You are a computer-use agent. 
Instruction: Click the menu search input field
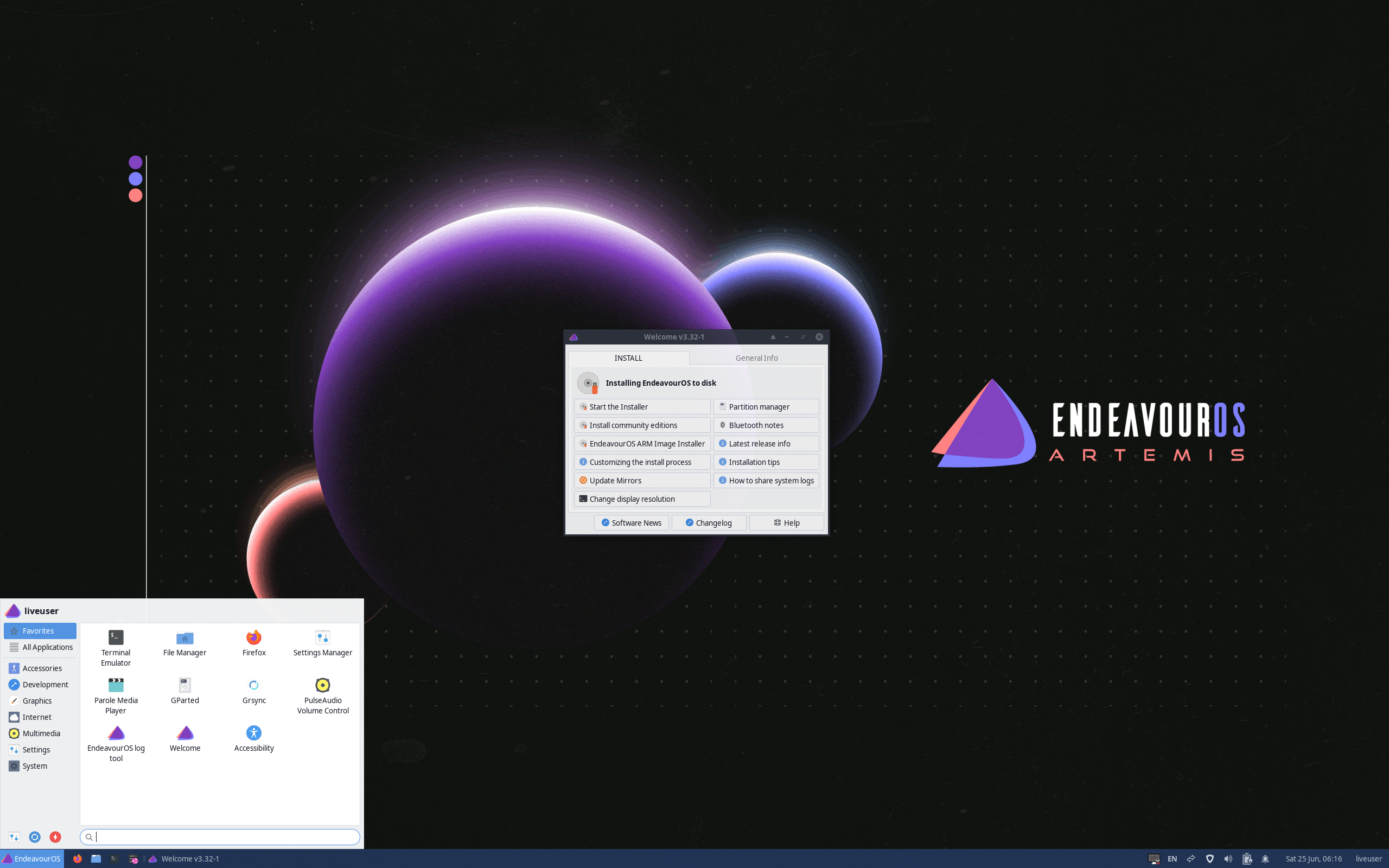click(x=220, y=837)
